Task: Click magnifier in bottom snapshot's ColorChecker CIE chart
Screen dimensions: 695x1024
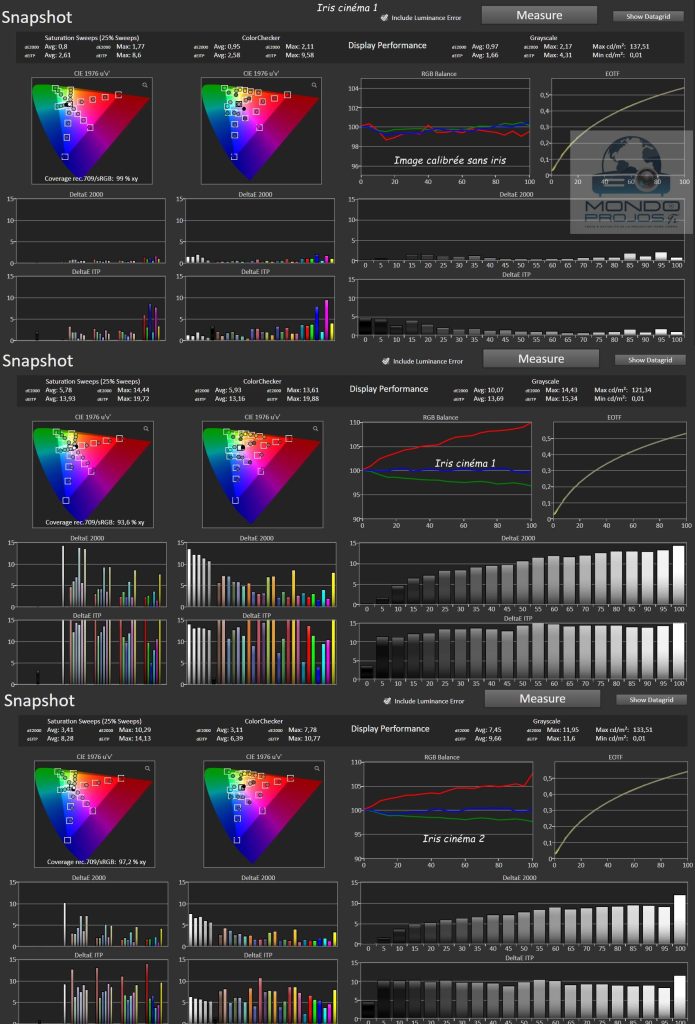Action: tap(316, 769)
